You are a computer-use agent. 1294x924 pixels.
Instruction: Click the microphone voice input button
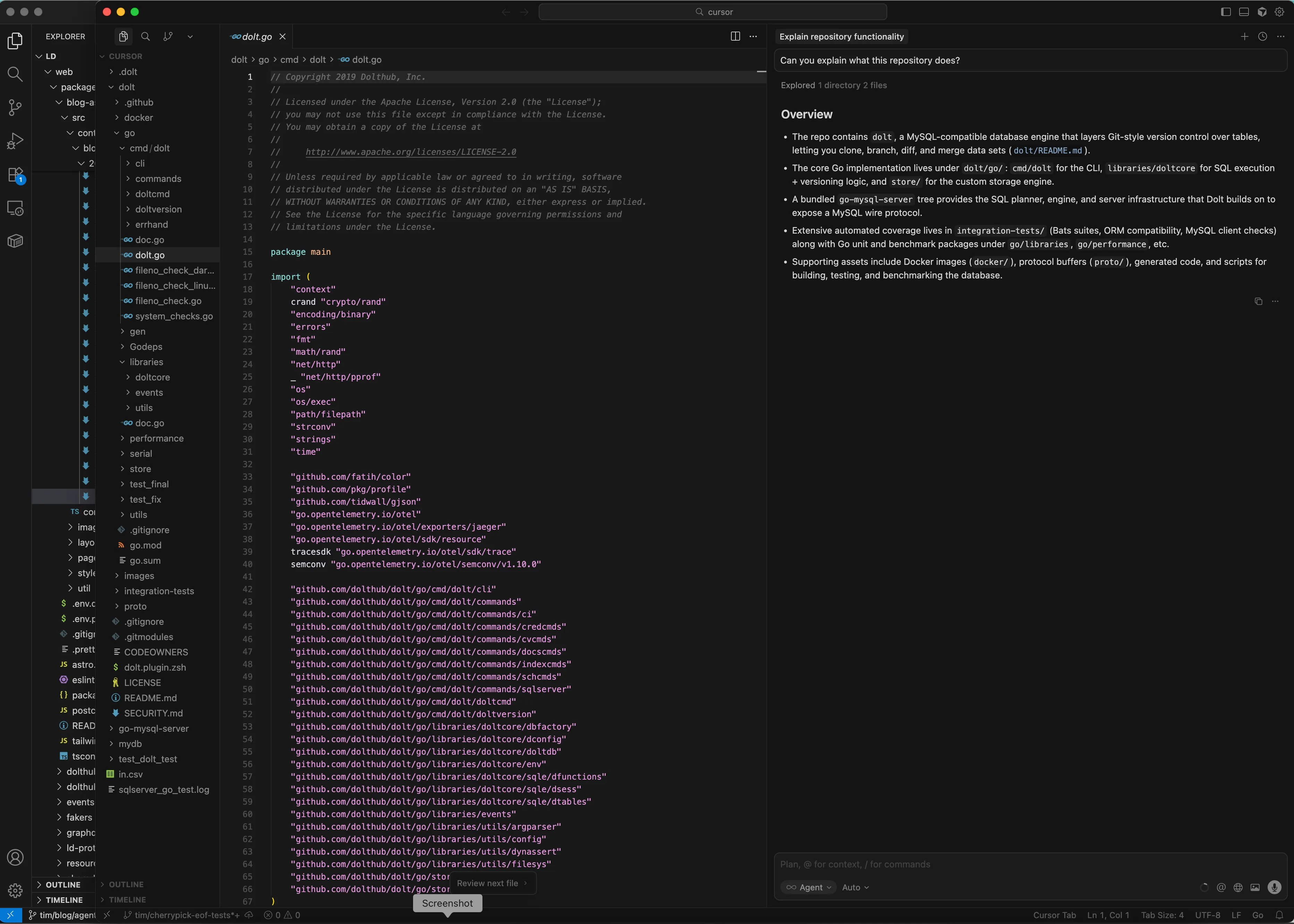point(1274,887)
